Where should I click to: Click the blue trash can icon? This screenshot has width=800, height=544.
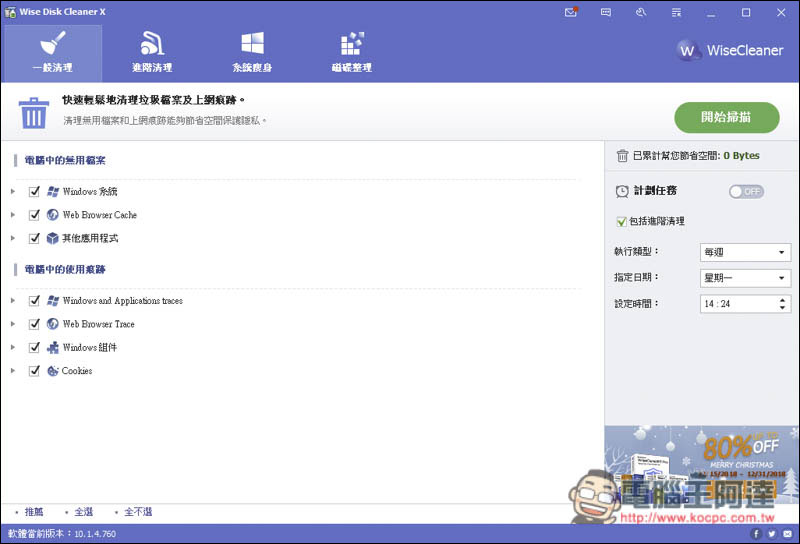tap(34, 113)
